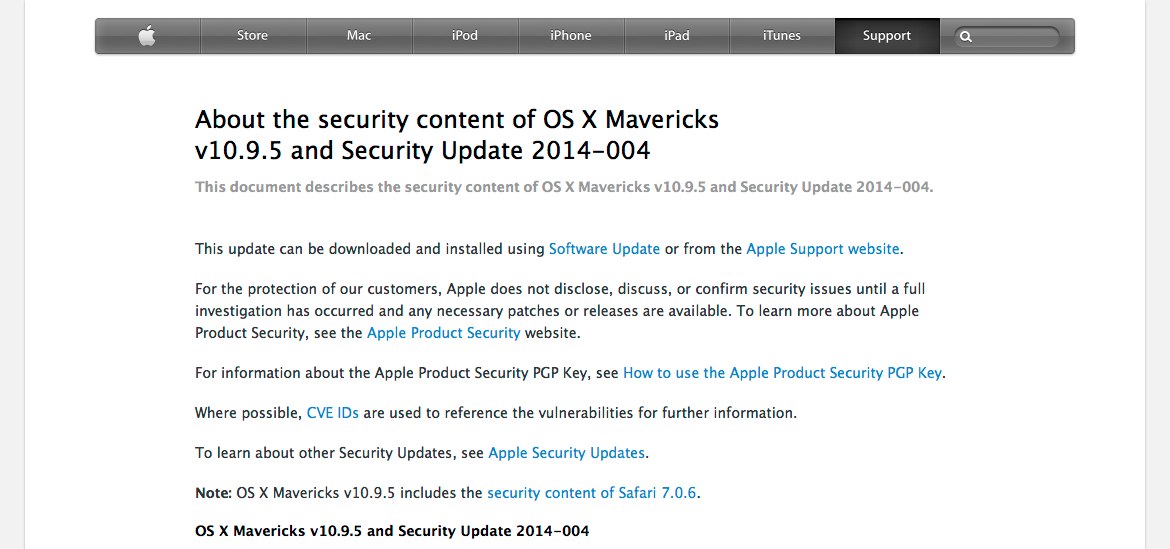Viewport: 1170px width, 549px height.
Task: Focus the search input field
Action: 1015,37
